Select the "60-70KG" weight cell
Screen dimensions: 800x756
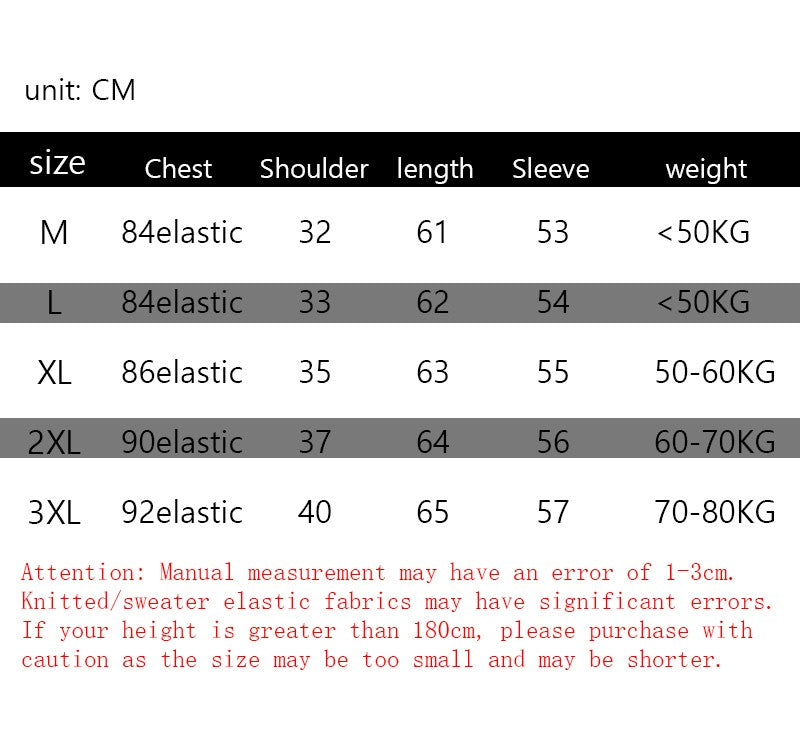coord(715,442)
